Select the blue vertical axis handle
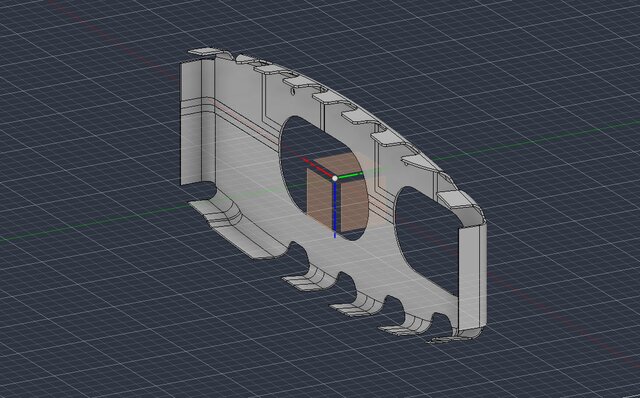 coord(335,209)
